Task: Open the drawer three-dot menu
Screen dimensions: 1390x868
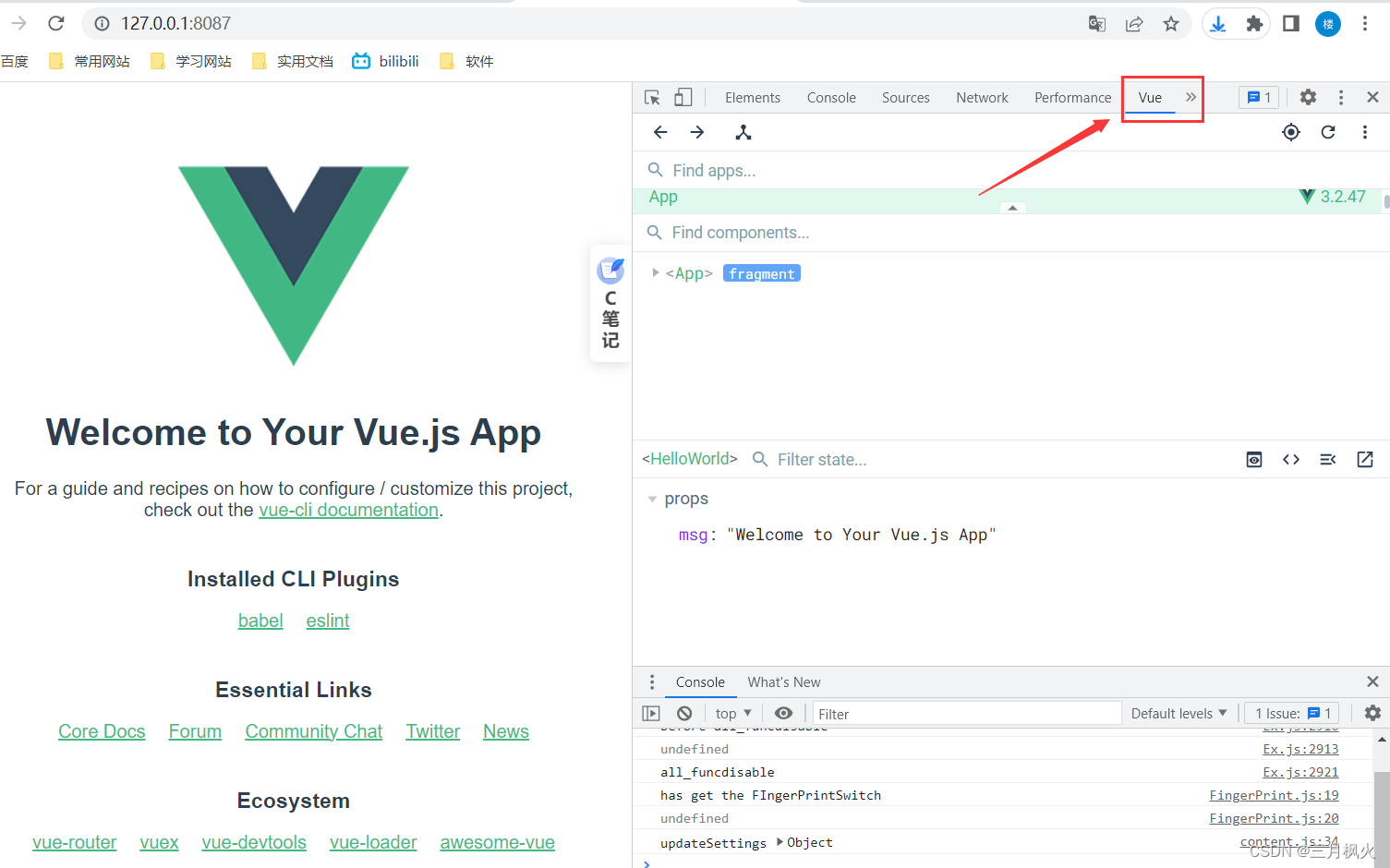Action: click(652, 682)
